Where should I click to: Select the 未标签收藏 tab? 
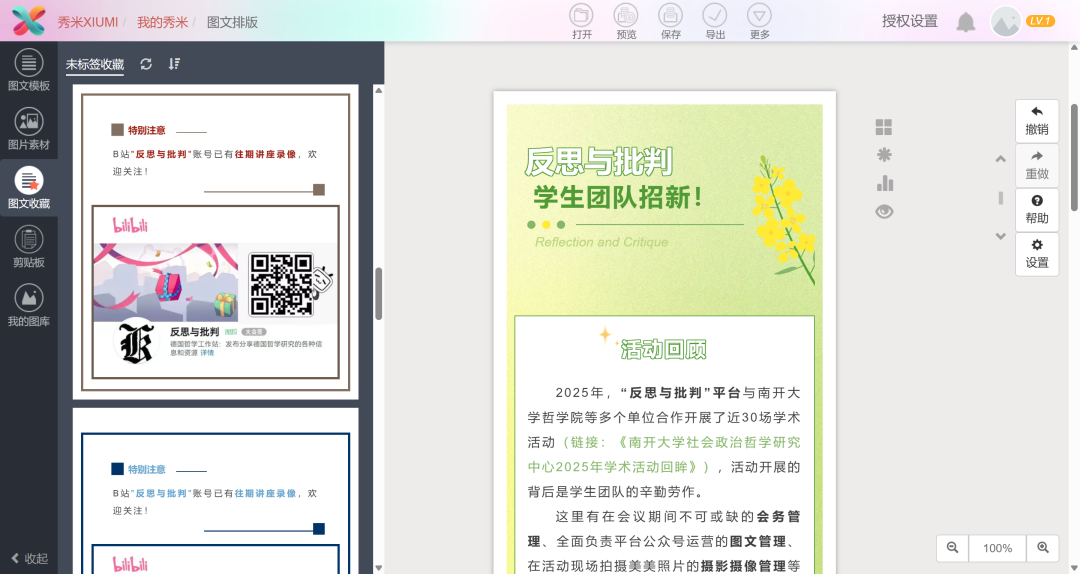94,64
